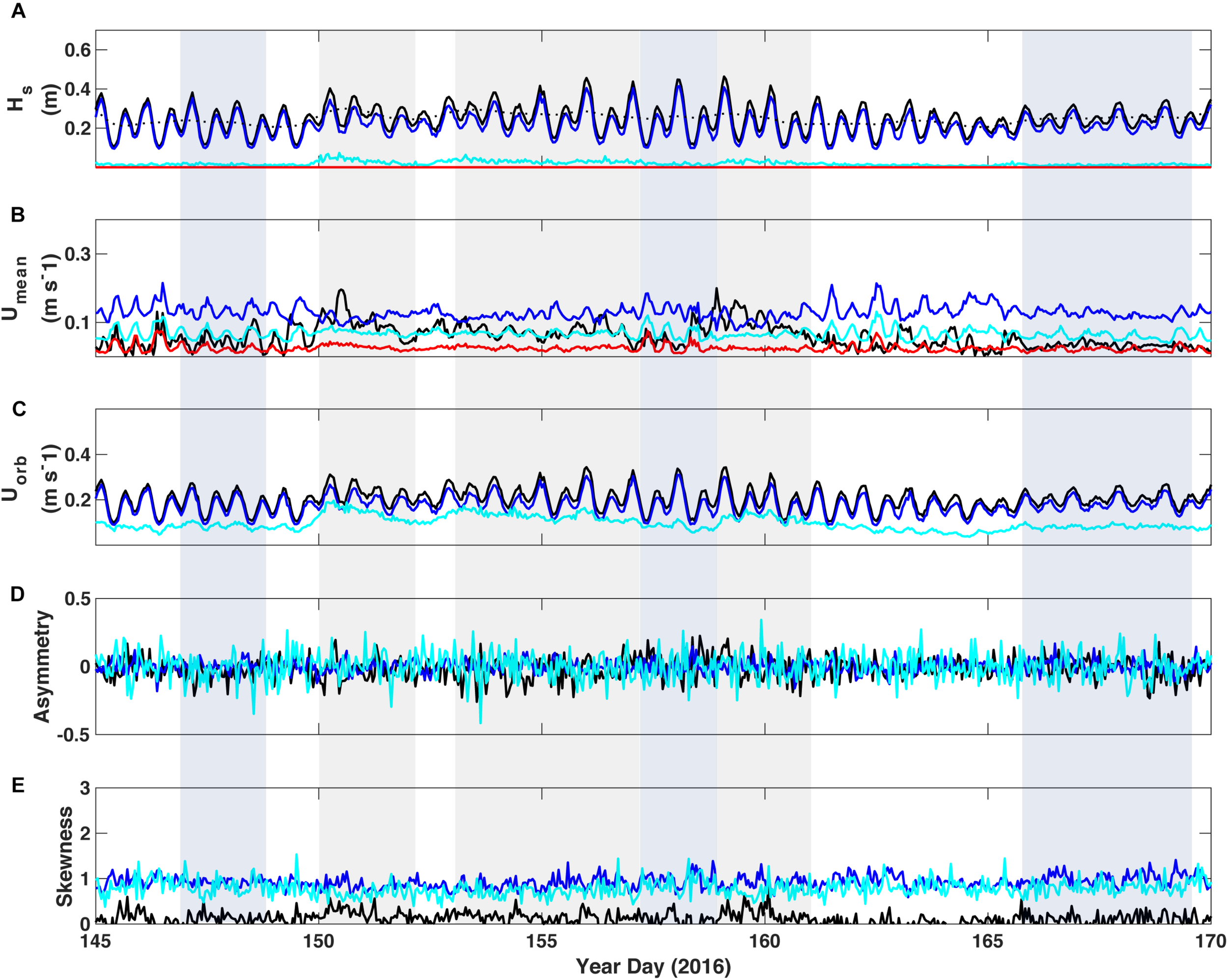The height and width of the screenshot is (980, 1228).
Task: Click the panel label B
Action: [18, 214]
